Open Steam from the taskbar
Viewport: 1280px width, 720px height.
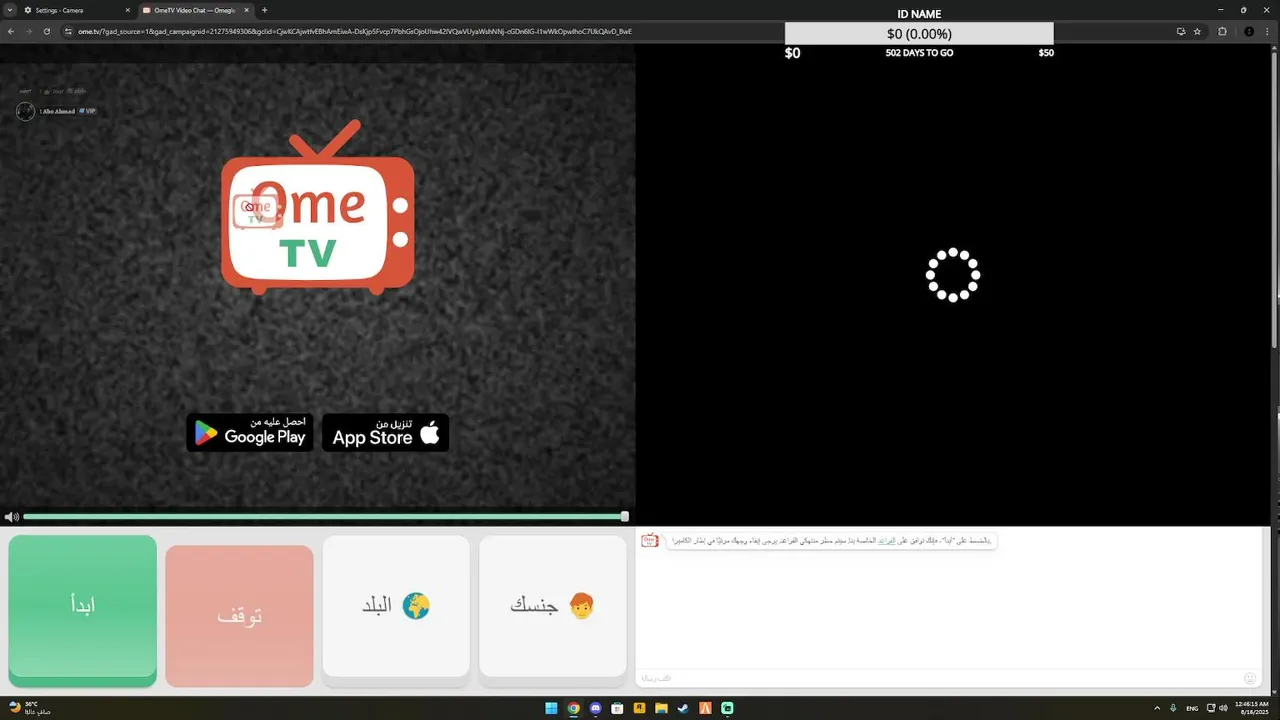[x=683, y=708]
